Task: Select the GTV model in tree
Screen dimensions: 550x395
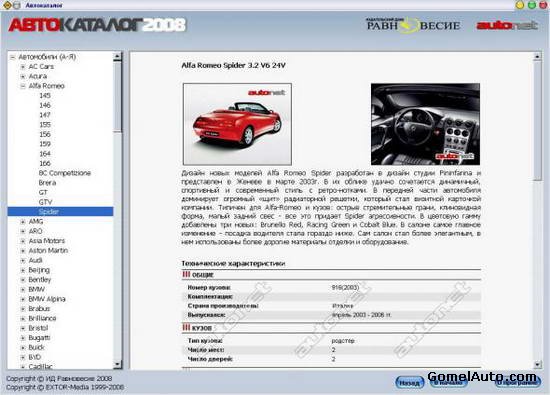Action: [x=46, y=202]
